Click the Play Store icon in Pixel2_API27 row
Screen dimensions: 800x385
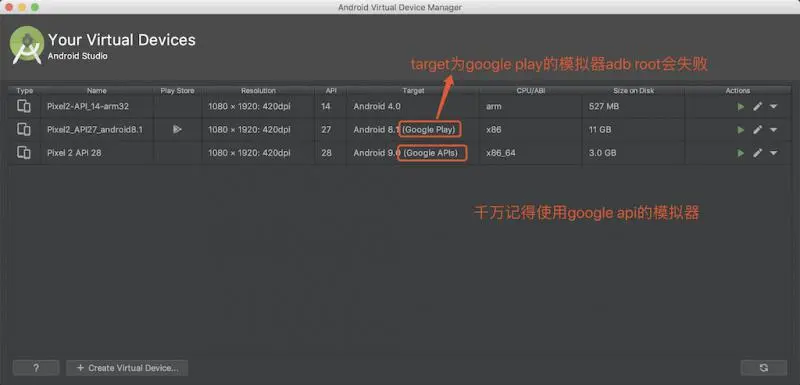point(177,130)
